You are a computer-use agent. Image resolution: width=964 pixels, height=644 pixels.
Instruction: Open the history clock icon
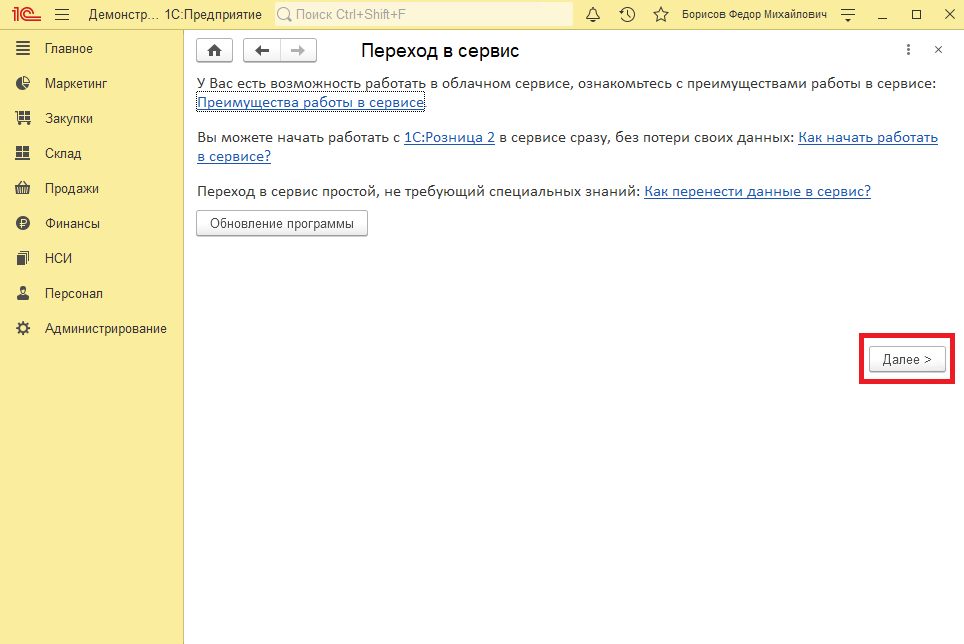pyautogui.click(x=627, y=14)
